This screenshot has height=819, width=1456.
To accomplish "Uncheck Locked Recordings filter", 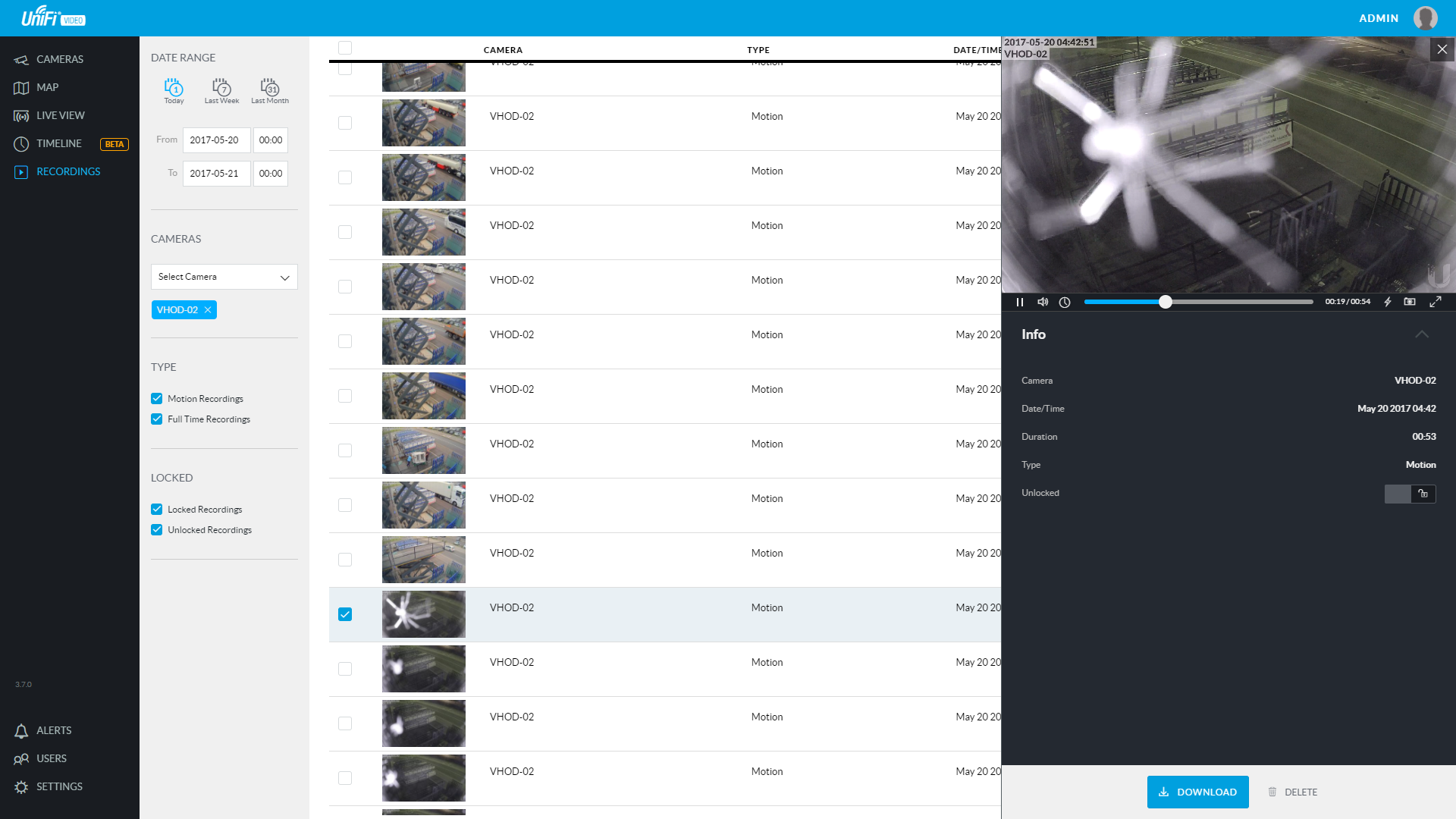I will click(x=156, y=509).
